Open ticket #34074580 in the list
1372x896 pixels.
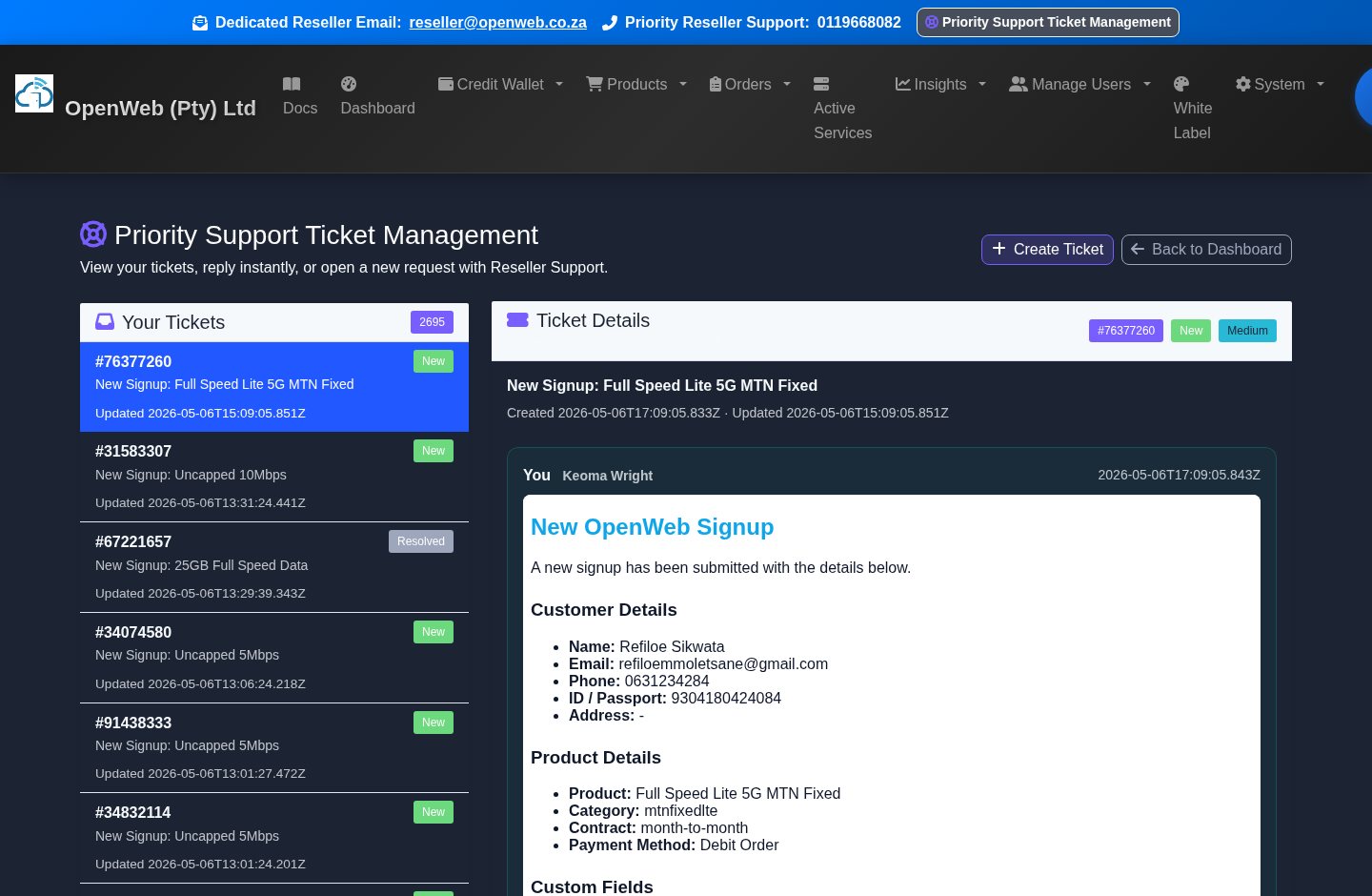[x=274, y=658]
